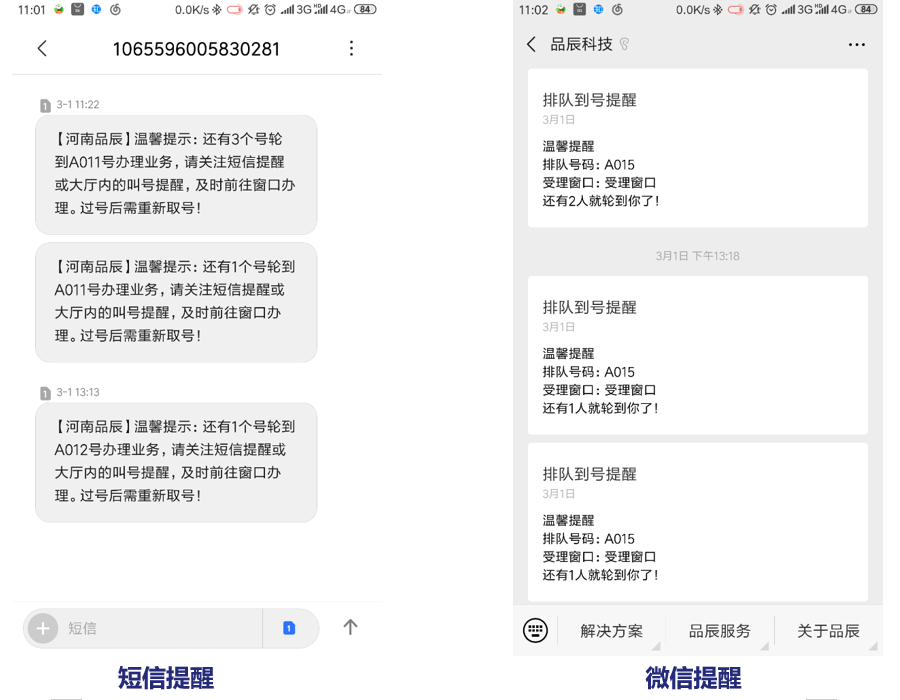900x700 pixels.
Task: Tap the SIM icon beside 3-1 11:22
Action: point(45,106)
